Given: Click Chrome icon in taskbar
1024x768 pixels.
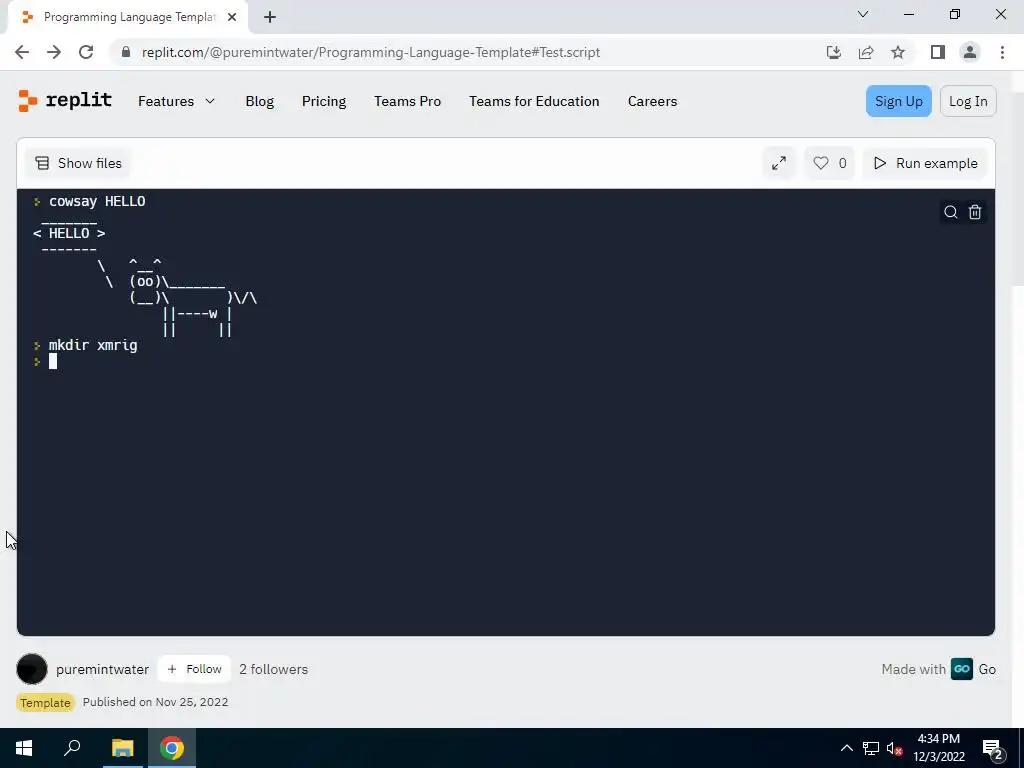Looking at the screenshot, I should 172,748.
